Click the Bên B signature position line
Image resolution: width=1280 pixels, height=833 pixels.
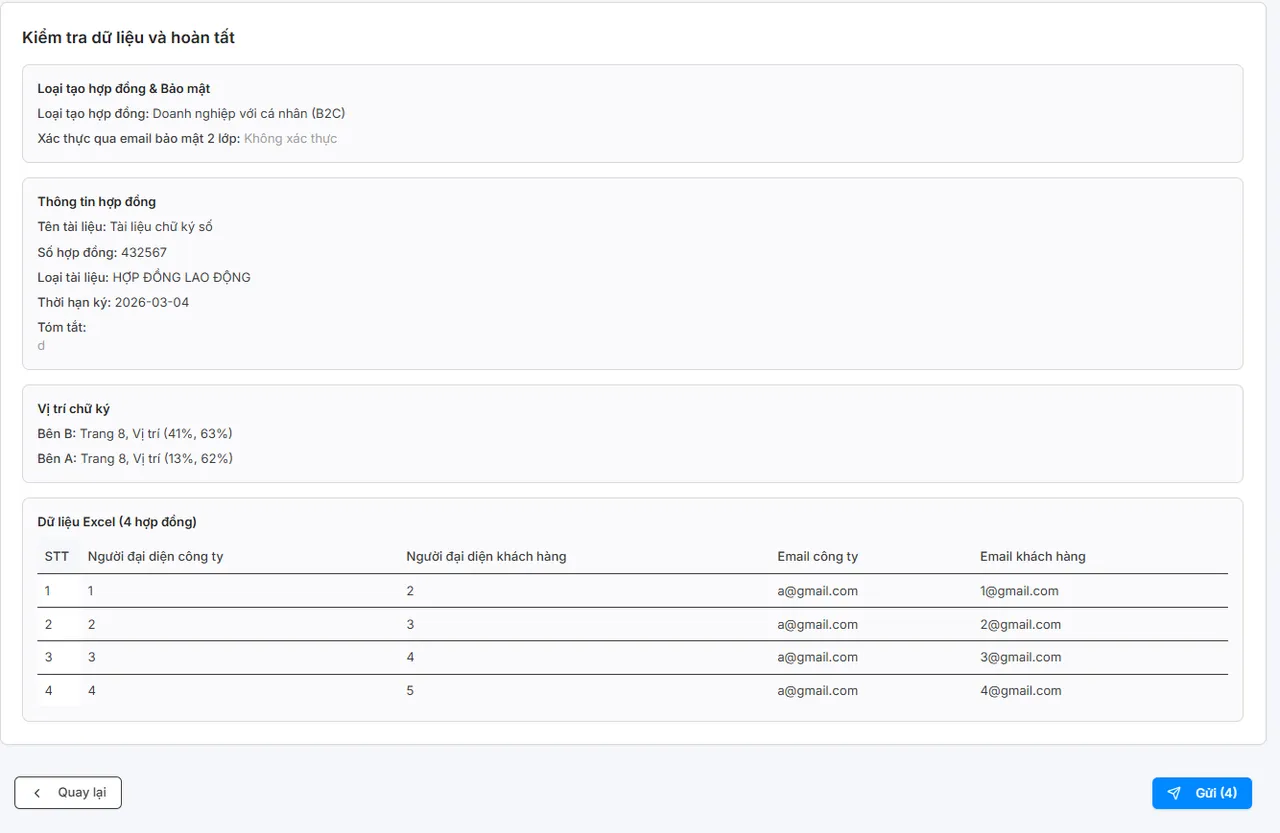point(135,434)
